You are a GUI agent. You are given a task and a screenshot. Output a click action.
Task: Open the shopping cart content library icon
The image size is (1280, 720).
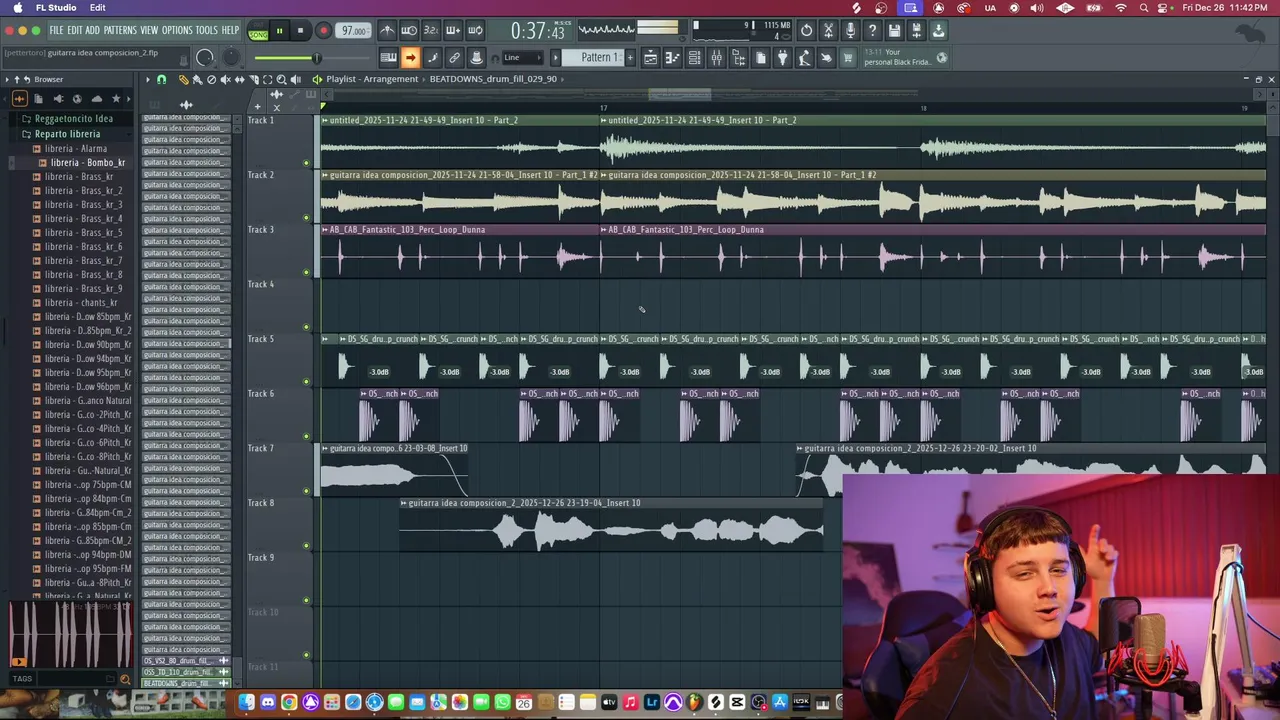pyautogui.click(x=847, y=57)
